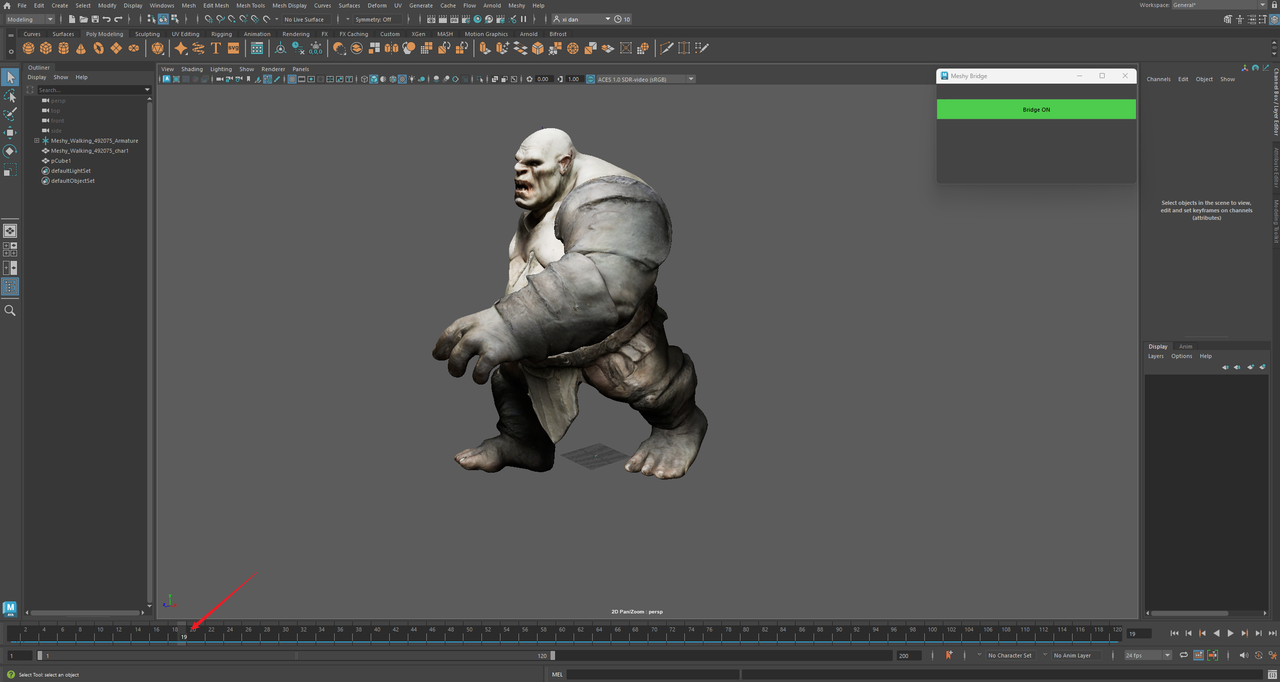Click the Undo arrow icon
This screenshot has width=1280, height=682.
pos(107,19)
